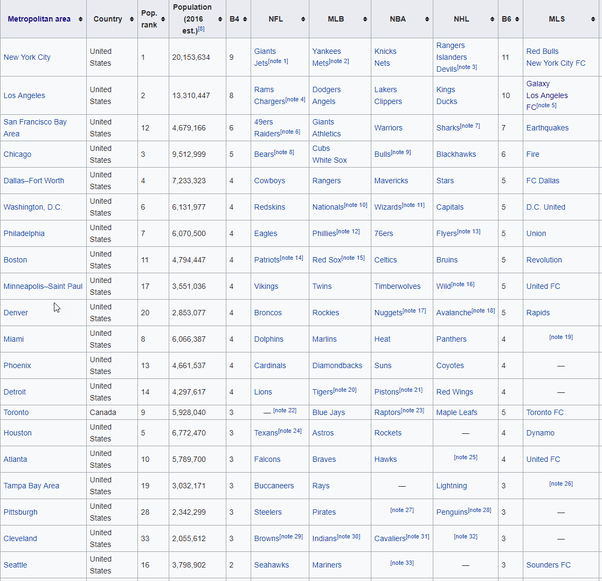Sort table by Metropolitan area arrows
602x581 pixels.
point(80,19)
